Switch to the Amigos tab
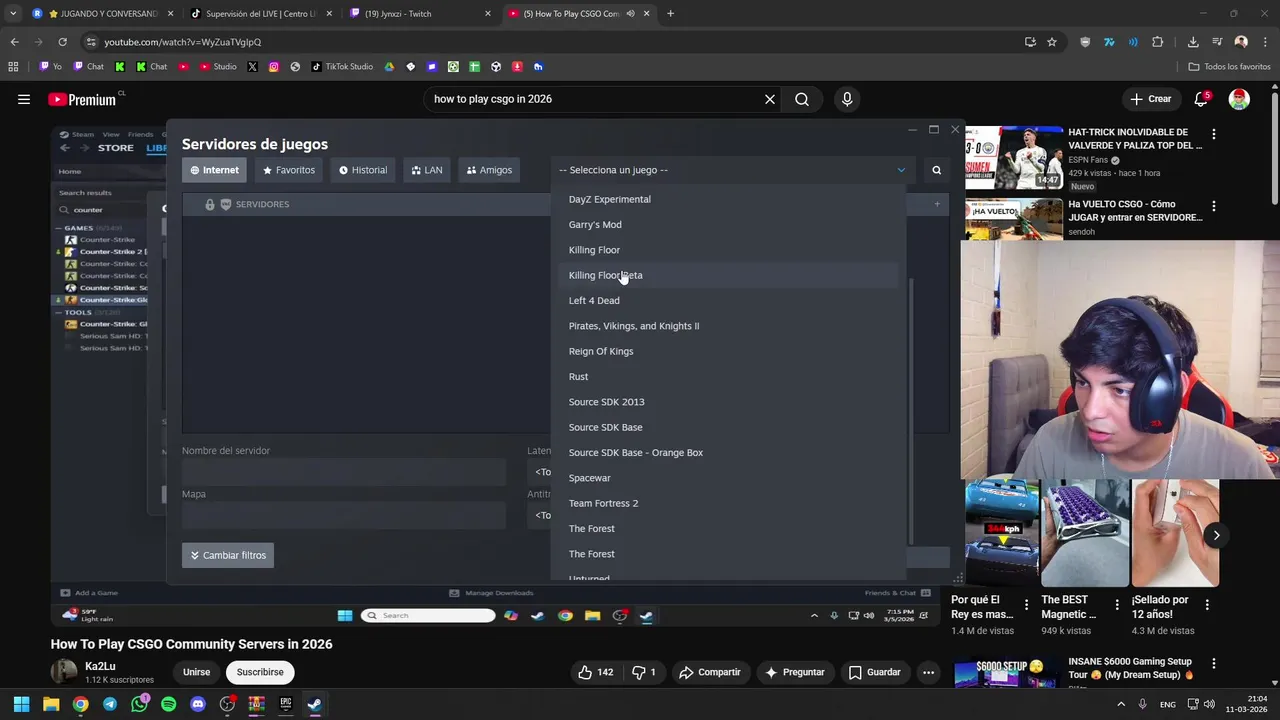Viewport: 1280px width, 720px height. point(489,170)
